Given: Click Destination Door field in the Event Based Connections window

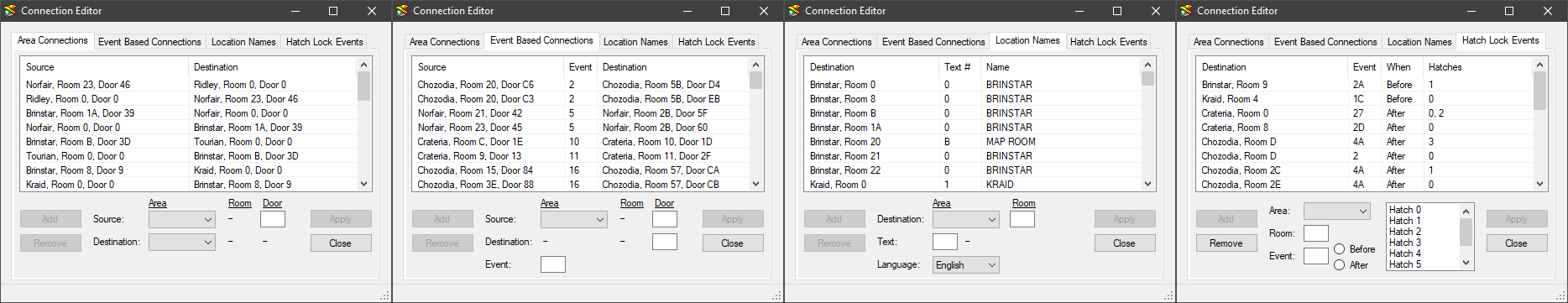Looking at the screenshot, I should [x=665, y=242].
